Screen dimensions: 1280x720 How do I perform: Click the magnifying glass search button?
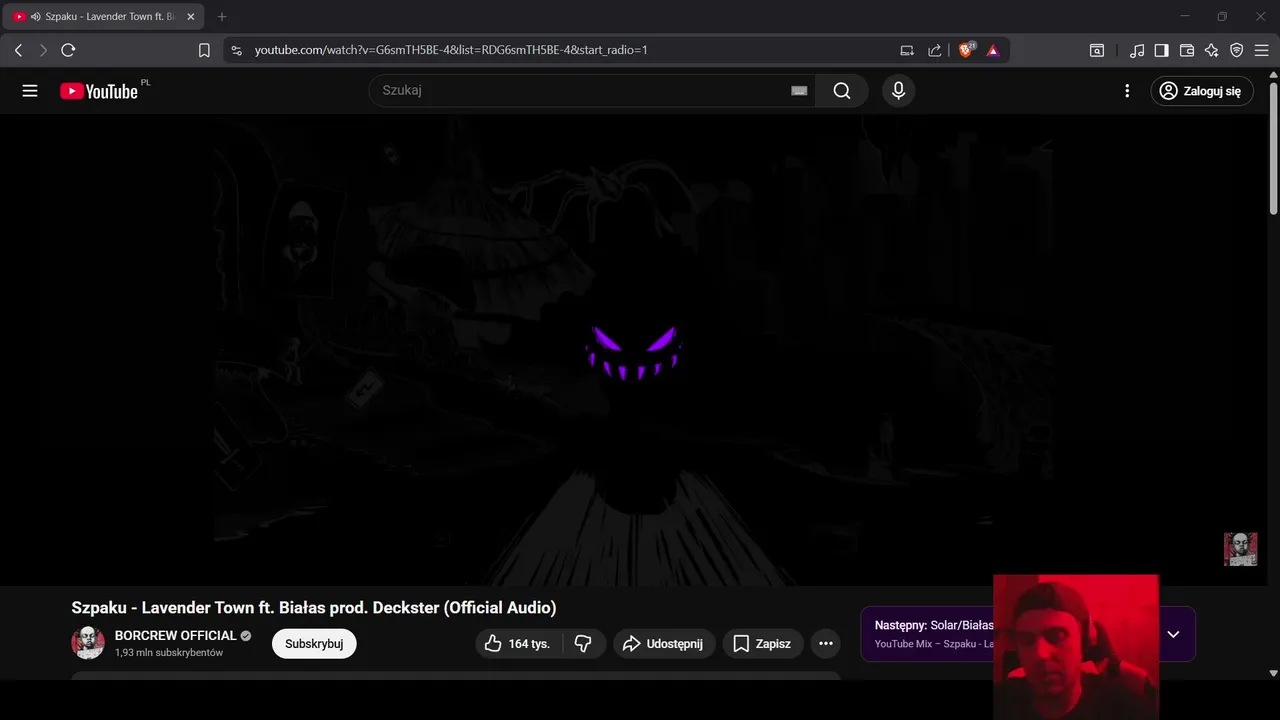[x=842, y=91]
